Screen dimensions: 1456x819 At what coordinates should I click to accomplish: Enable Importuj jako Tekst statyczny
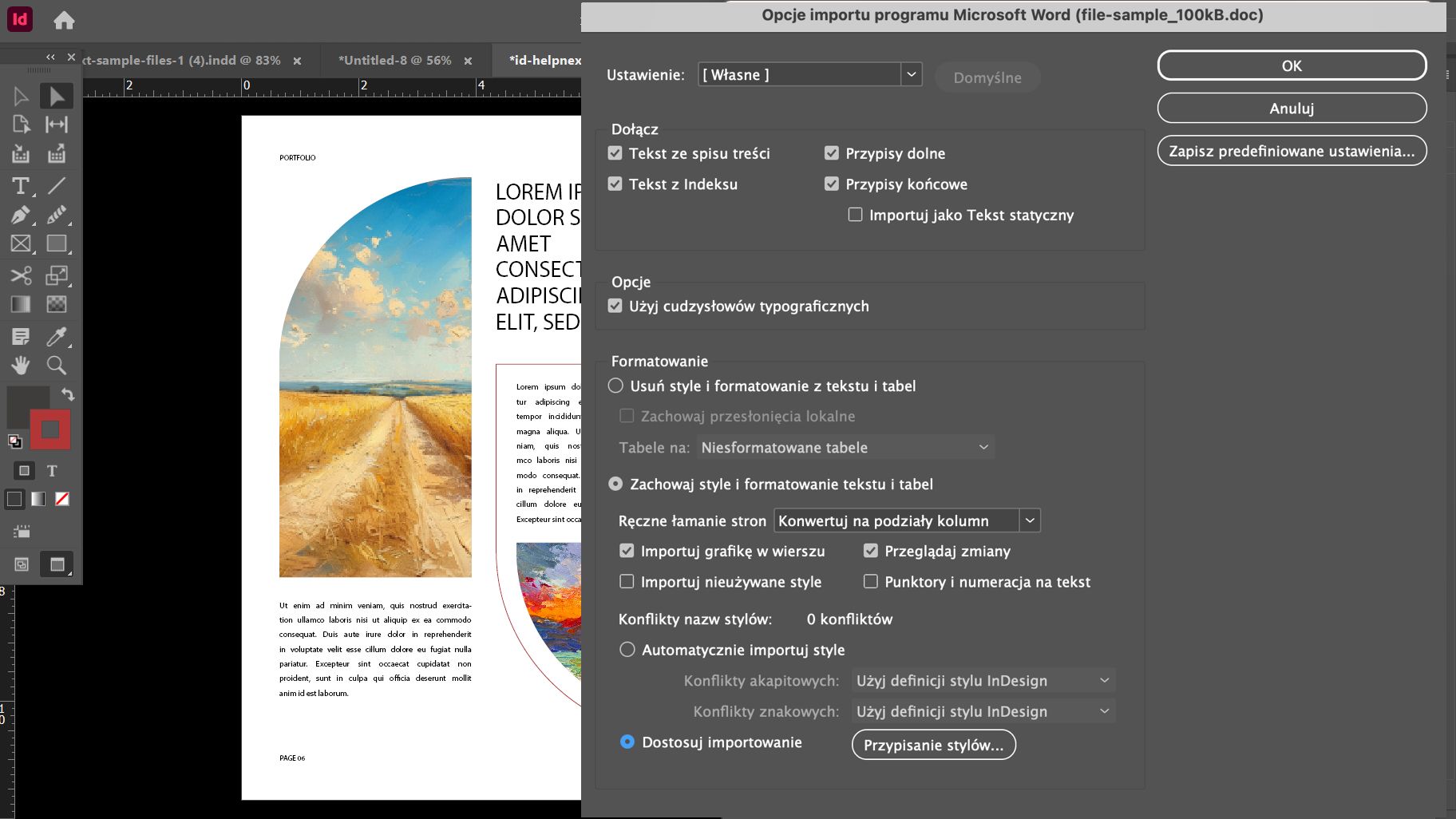[855, 215]
